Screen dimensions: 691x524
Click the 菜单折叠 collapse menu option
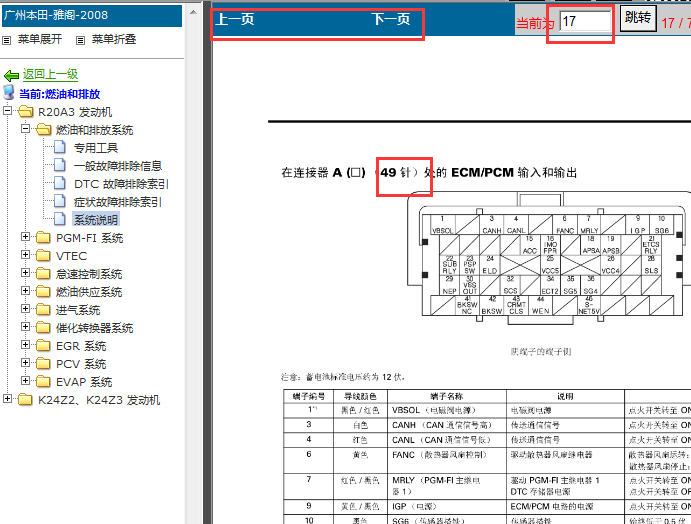point(114,39)
